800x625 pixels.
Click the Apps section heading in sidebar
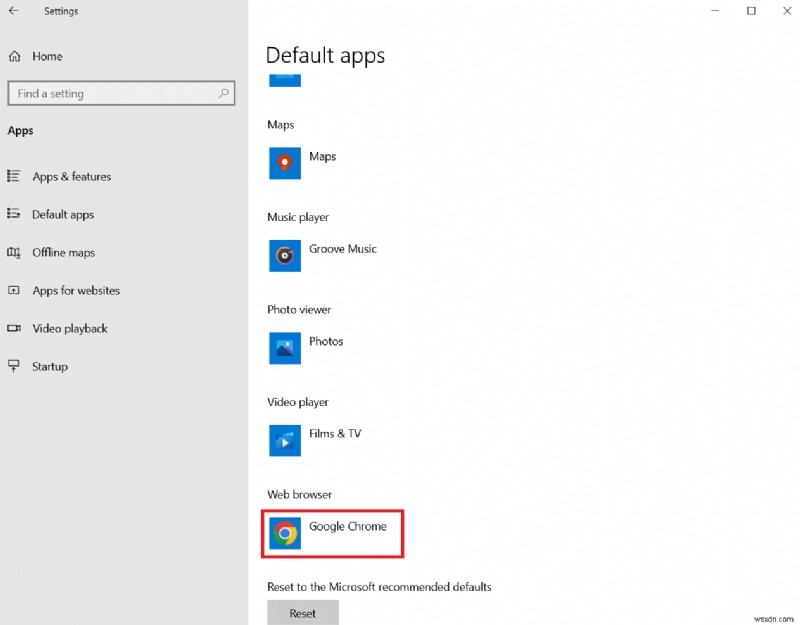pyautogui.click(x=20, y=131)
